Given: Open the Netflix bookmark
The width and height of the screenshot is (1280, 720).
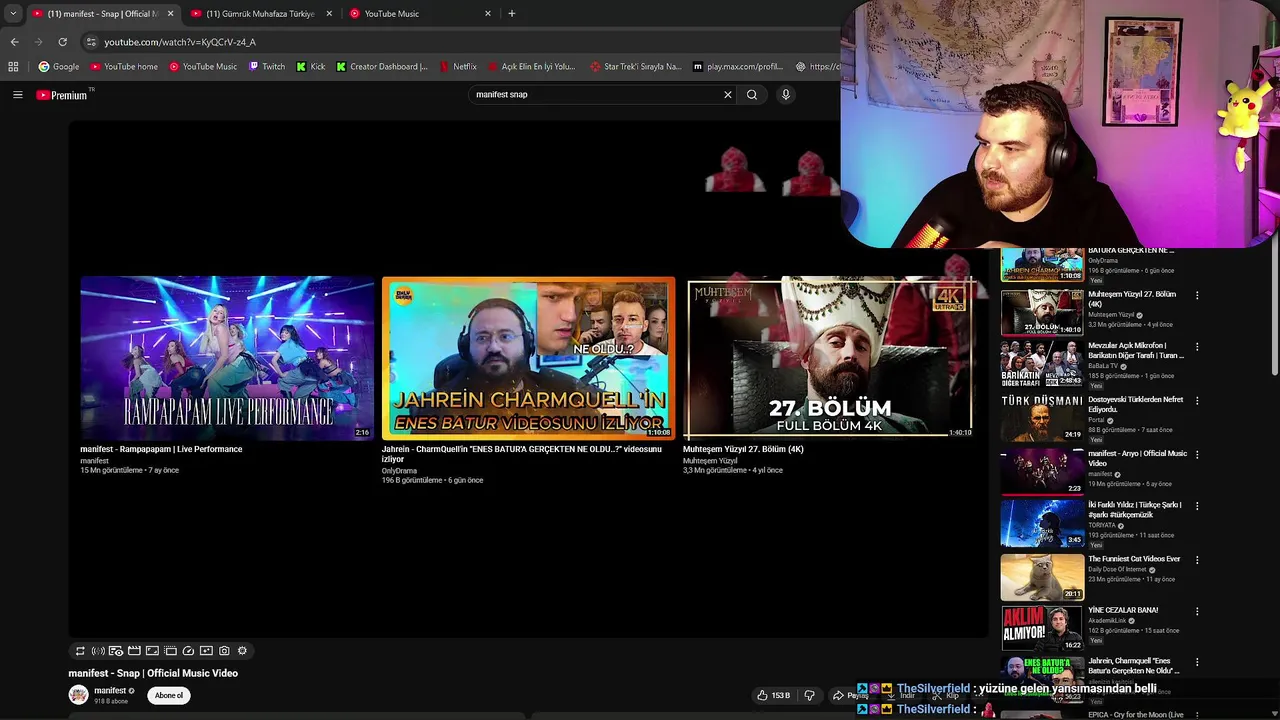Looking at the screenshot, I should [458, 67].
